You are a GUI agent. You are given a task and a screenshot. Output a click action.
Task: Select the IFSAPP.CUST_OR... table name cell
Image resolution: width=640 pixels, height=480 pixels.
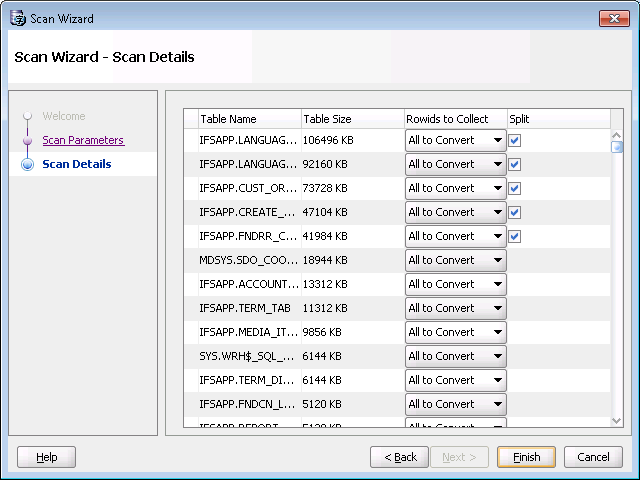(x=249, y=188)
